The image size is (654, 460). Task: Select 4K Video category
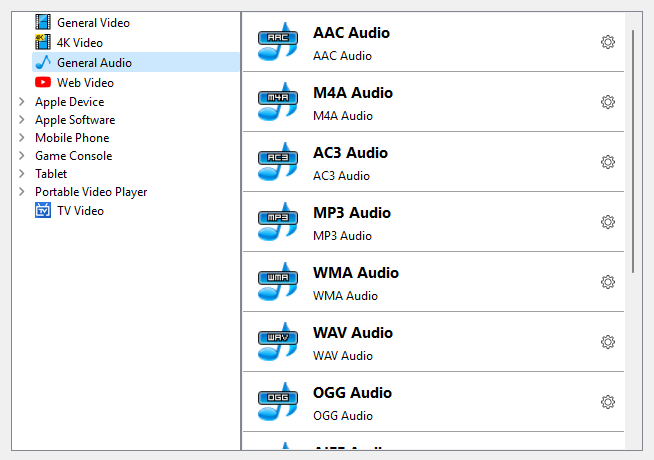[x=80, y=43]
